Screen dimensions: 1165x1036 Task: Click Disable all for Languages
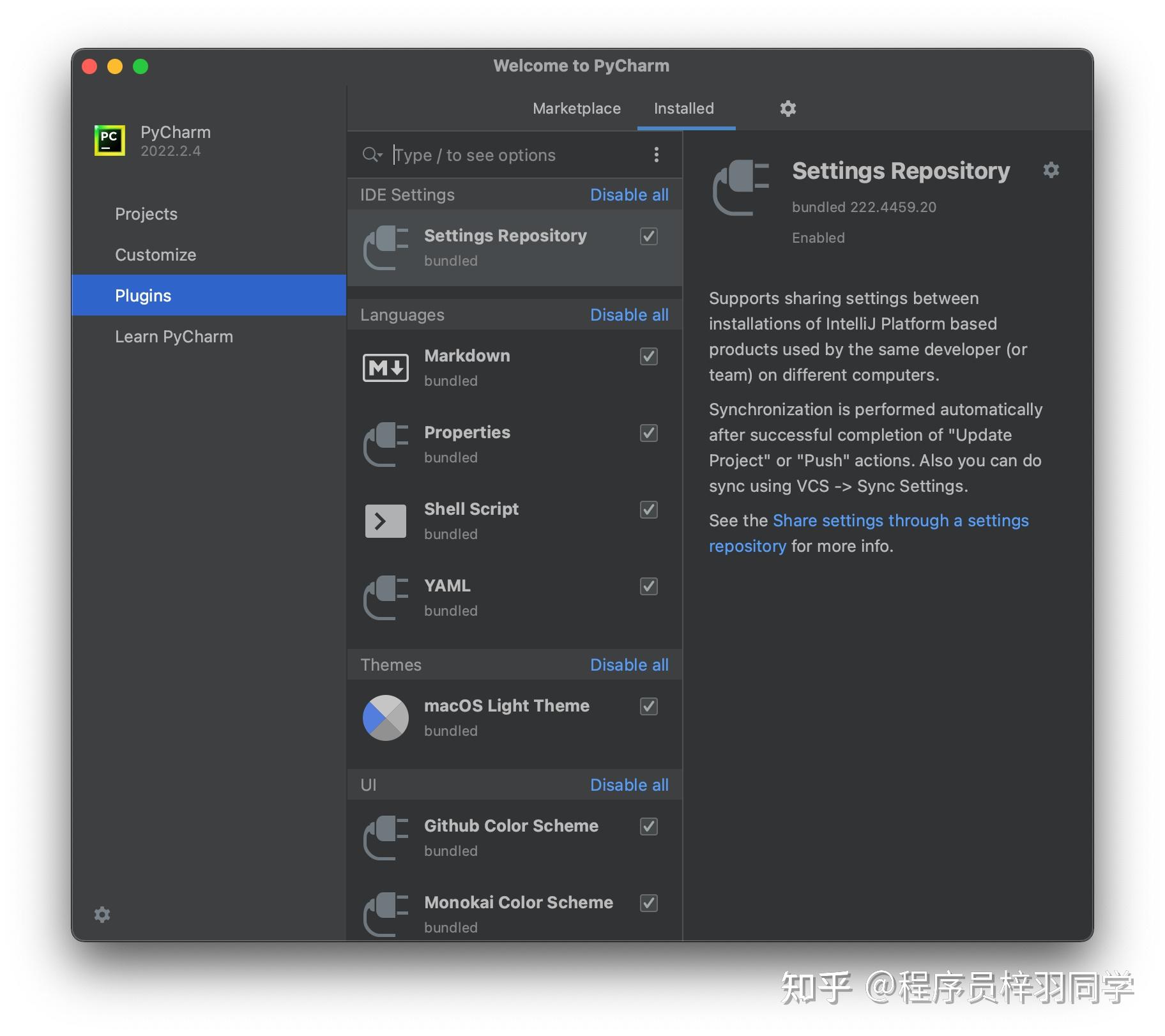629,315
